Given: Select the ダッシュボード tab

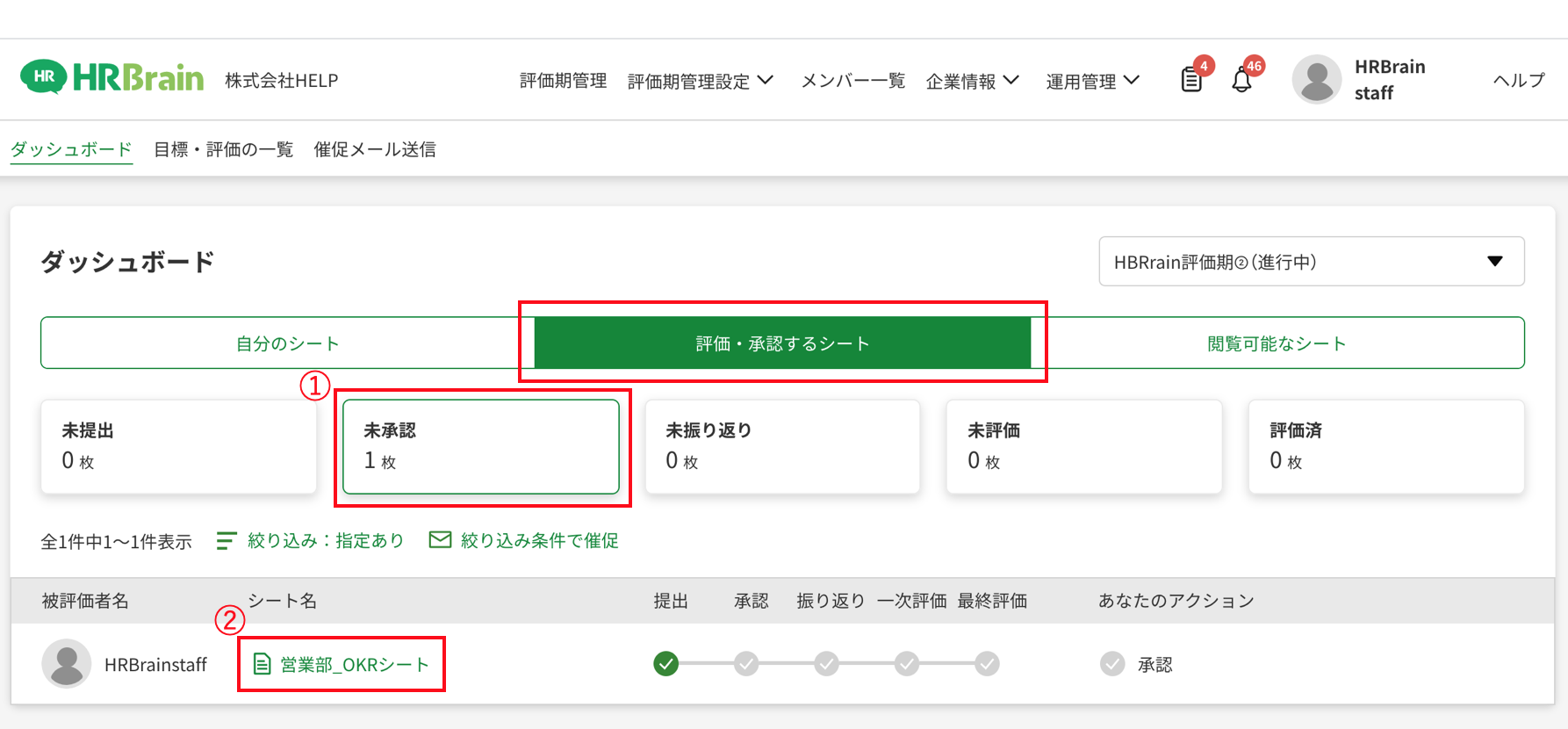Looking at the screenshot, I should [71, 149].
